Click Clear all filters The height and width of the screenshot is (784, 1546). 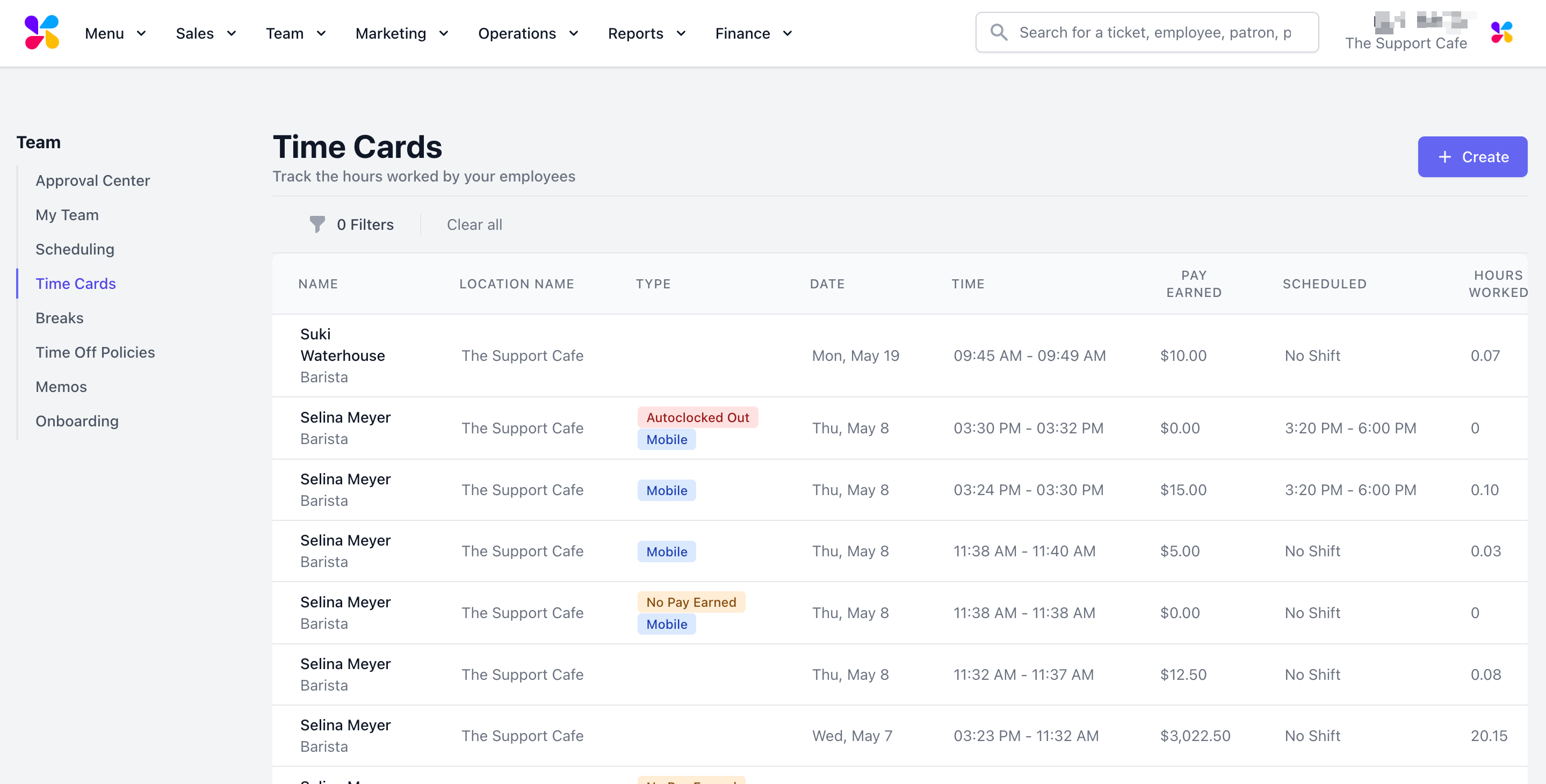(x=474, y=225)
